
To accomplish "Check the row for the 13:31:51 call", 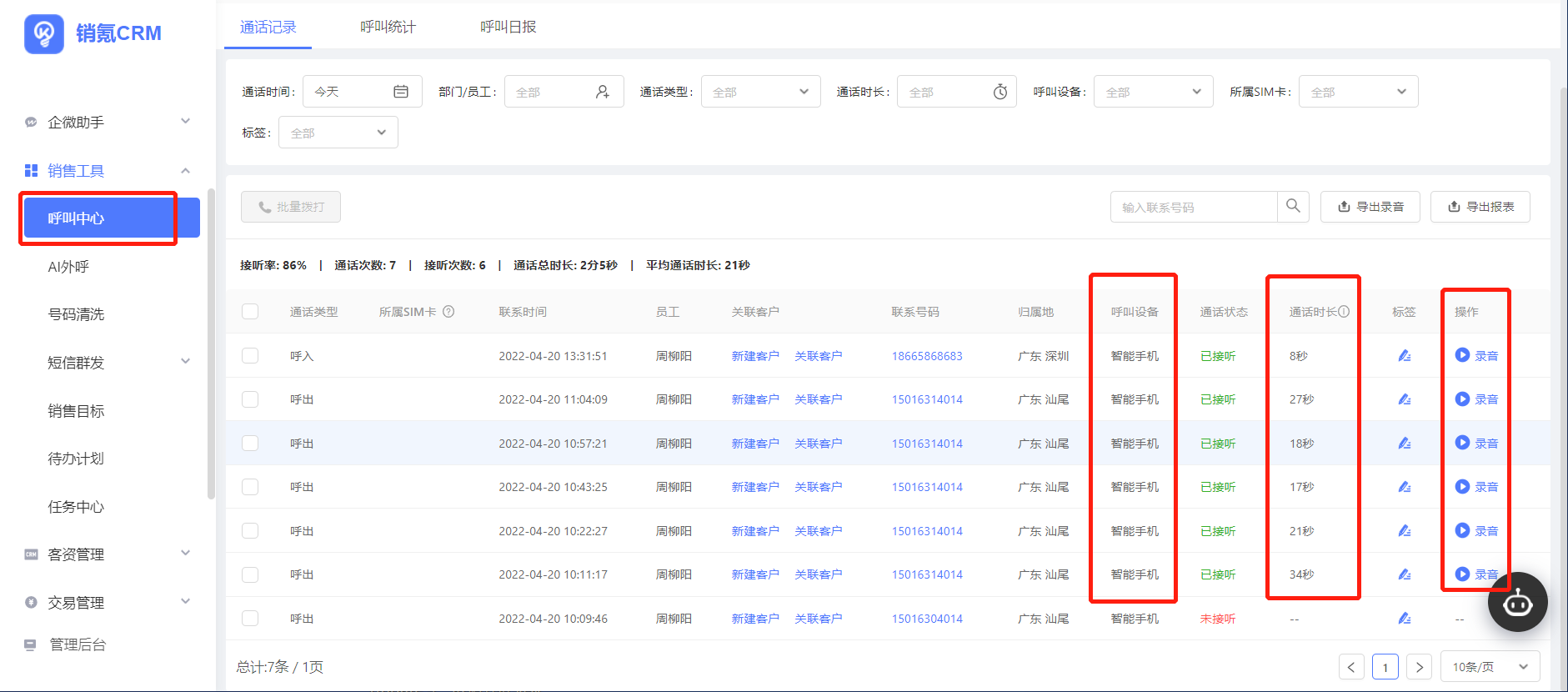I will click(x=250, y=356).
